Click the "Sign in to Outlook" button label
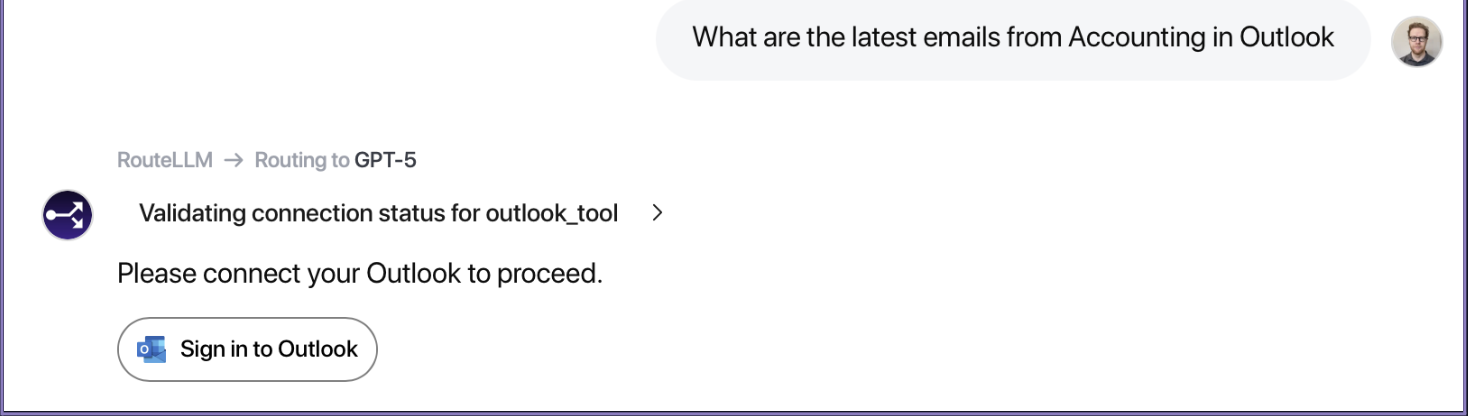 (x=268, y=349)
